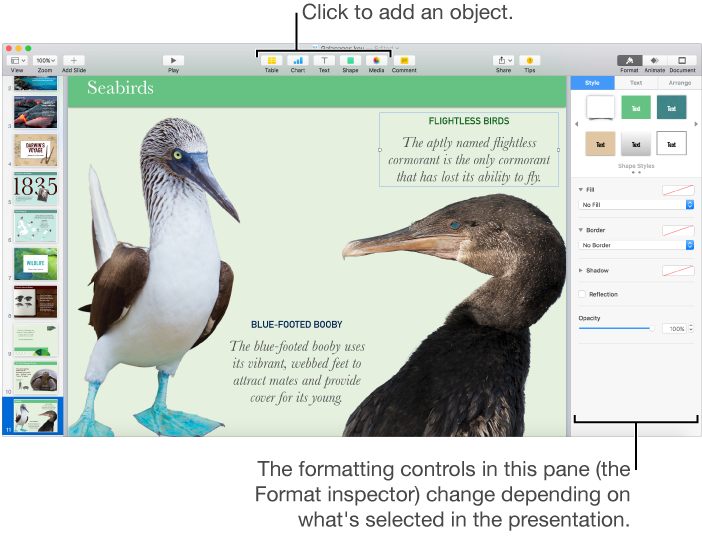
Task: Open the Zoom 100% dropdown
Action: [45, 60]
